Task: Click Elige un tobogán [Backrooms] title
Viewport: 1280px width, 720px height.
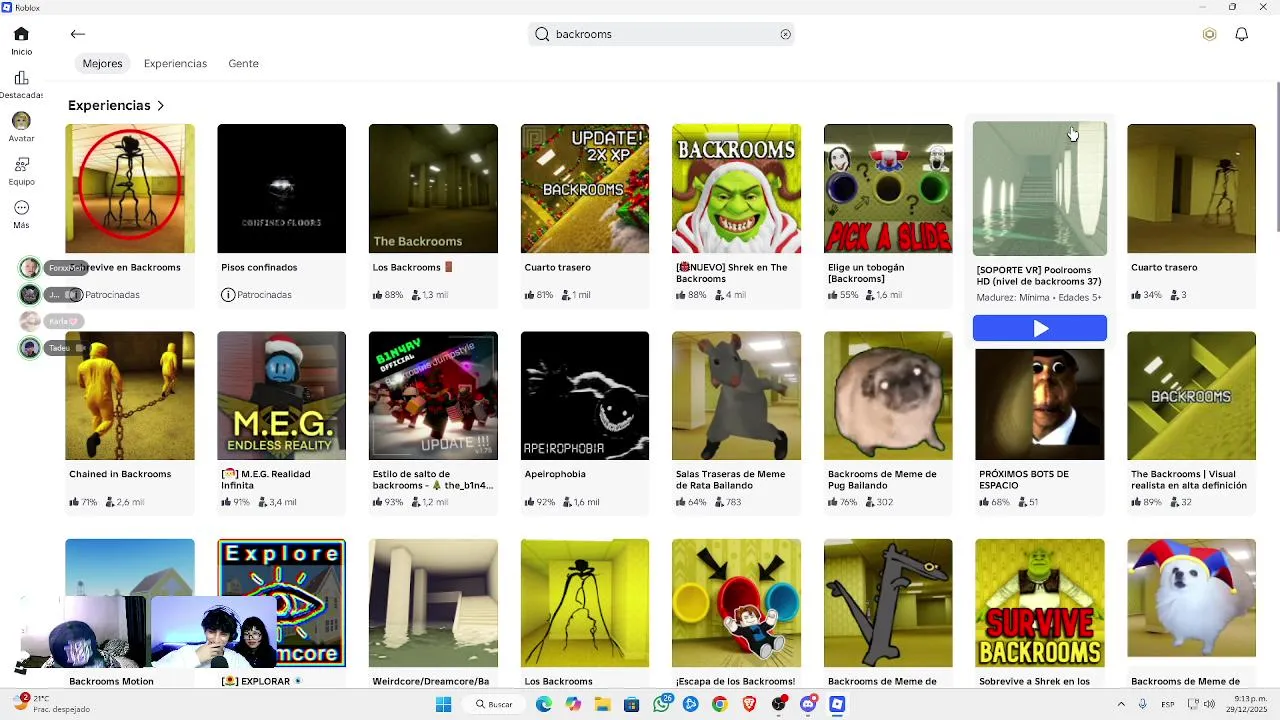Action: pyautogui.click(x=866, y=273)
